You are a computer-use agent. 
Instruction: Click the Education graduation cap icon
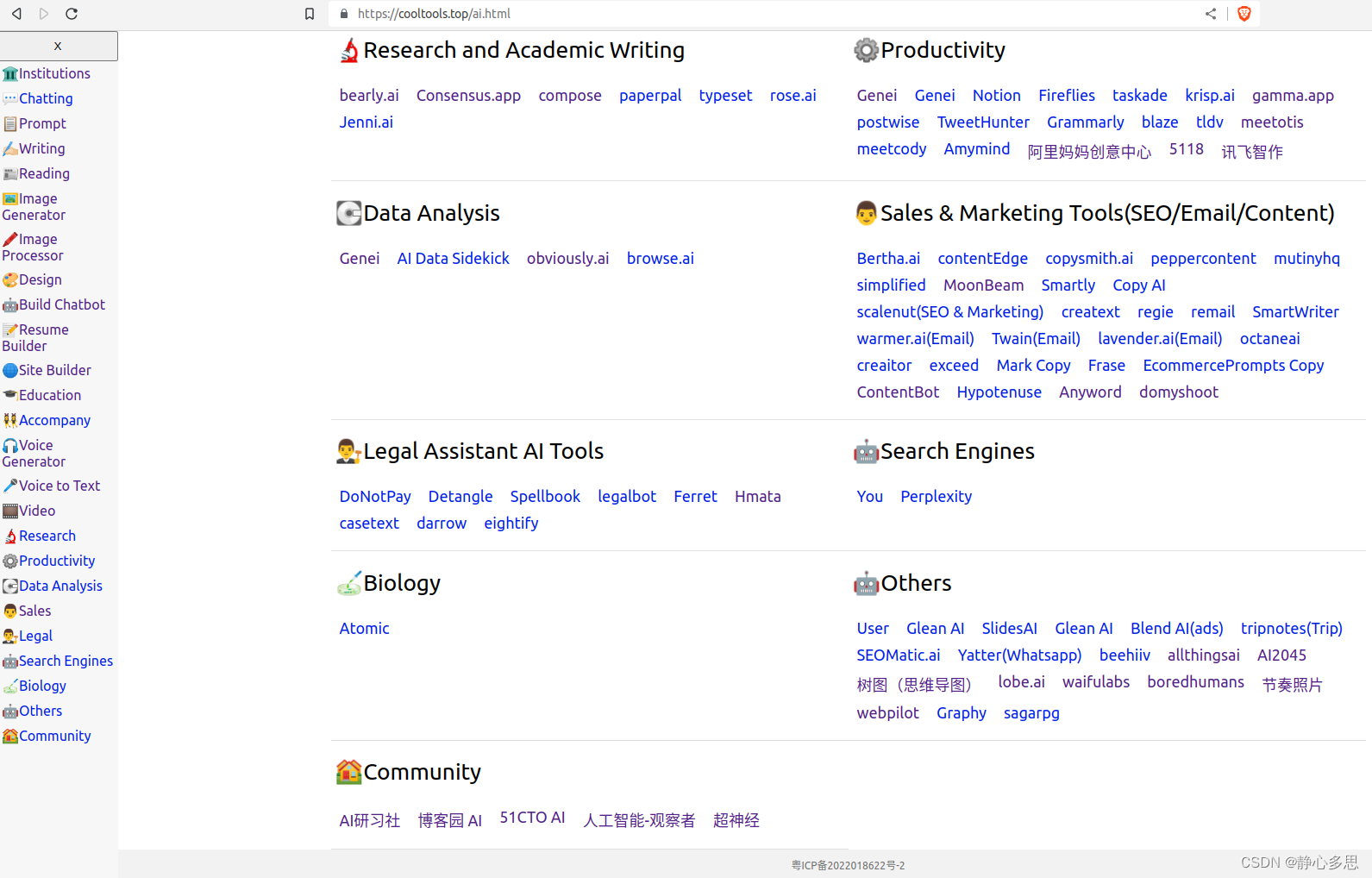(10, 396)
